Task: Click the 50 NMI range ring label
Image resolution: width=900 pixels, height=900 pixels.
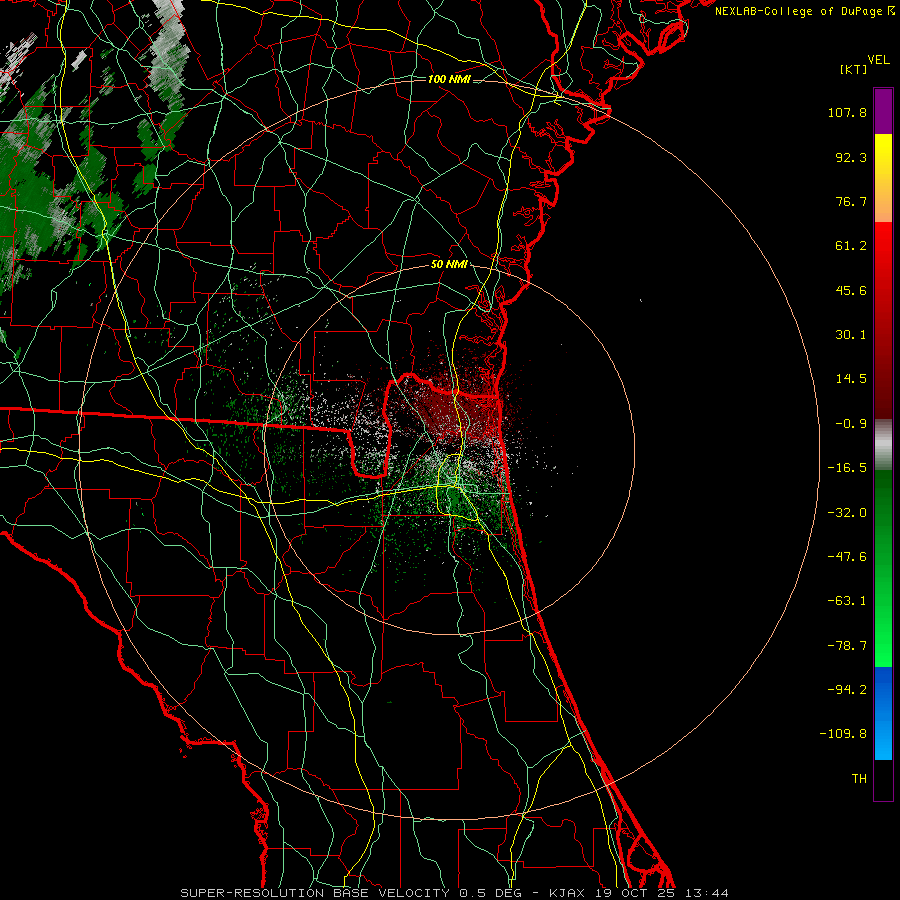Action: coord(449,264)
